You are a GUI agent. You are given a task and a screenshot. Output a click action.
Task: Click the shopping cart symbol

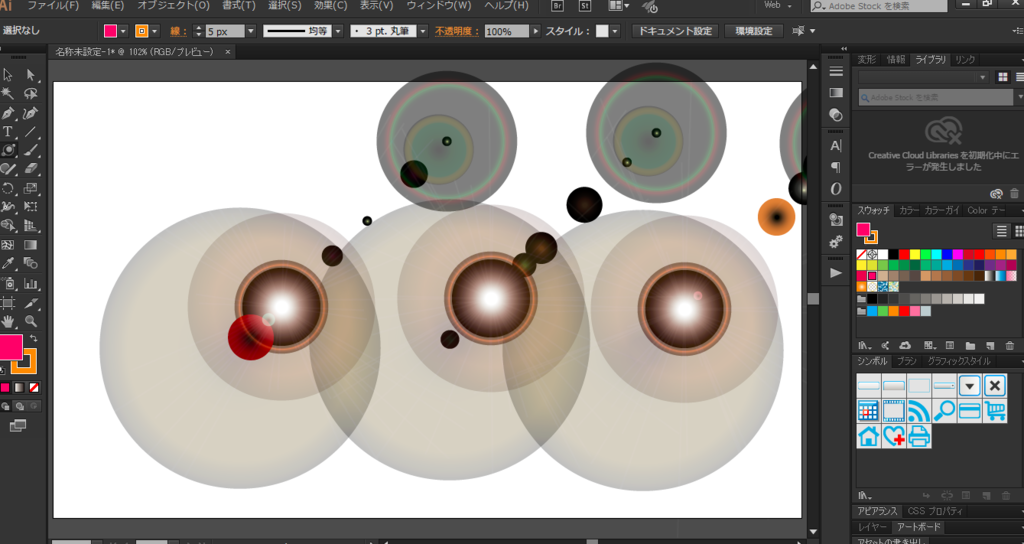(995, 411)
